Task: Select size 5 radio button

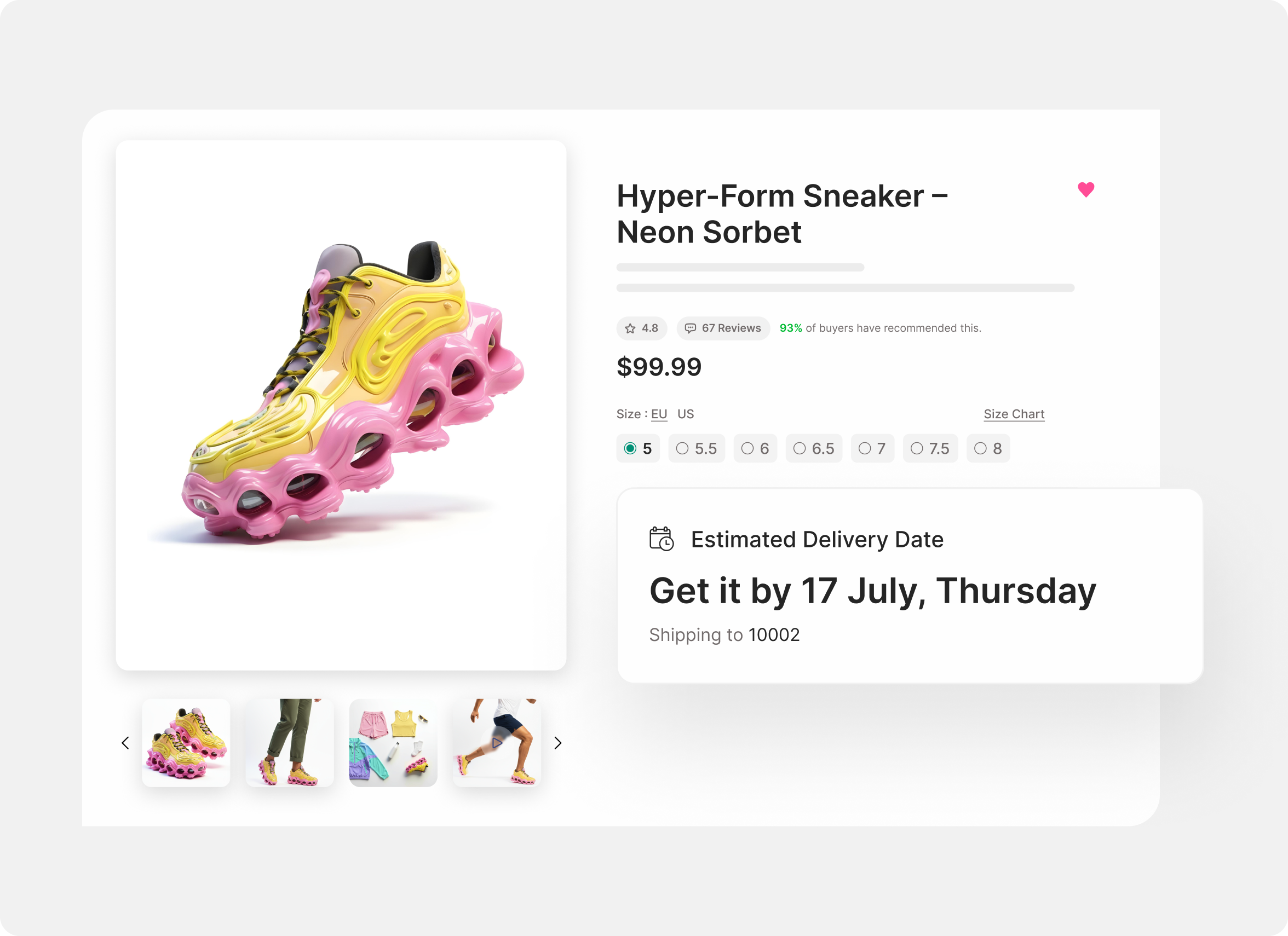Action: (x=638, y=448)
